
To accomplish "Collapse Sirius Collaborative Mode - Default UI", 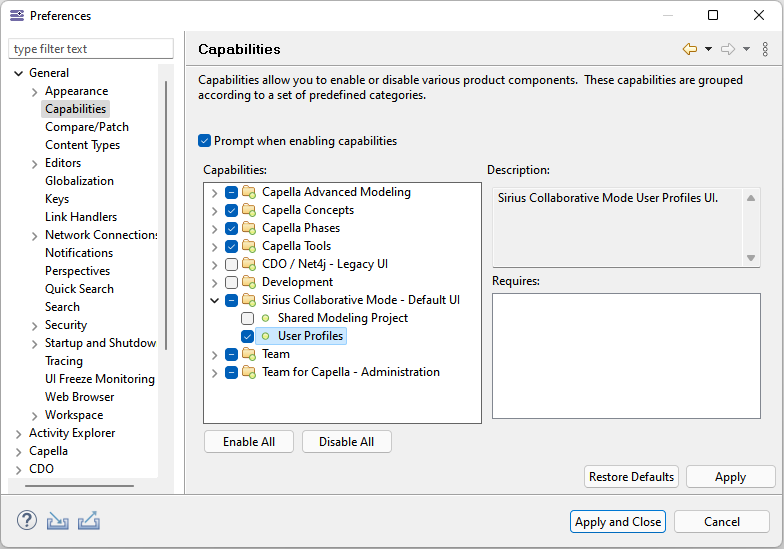I will (214, 300).
